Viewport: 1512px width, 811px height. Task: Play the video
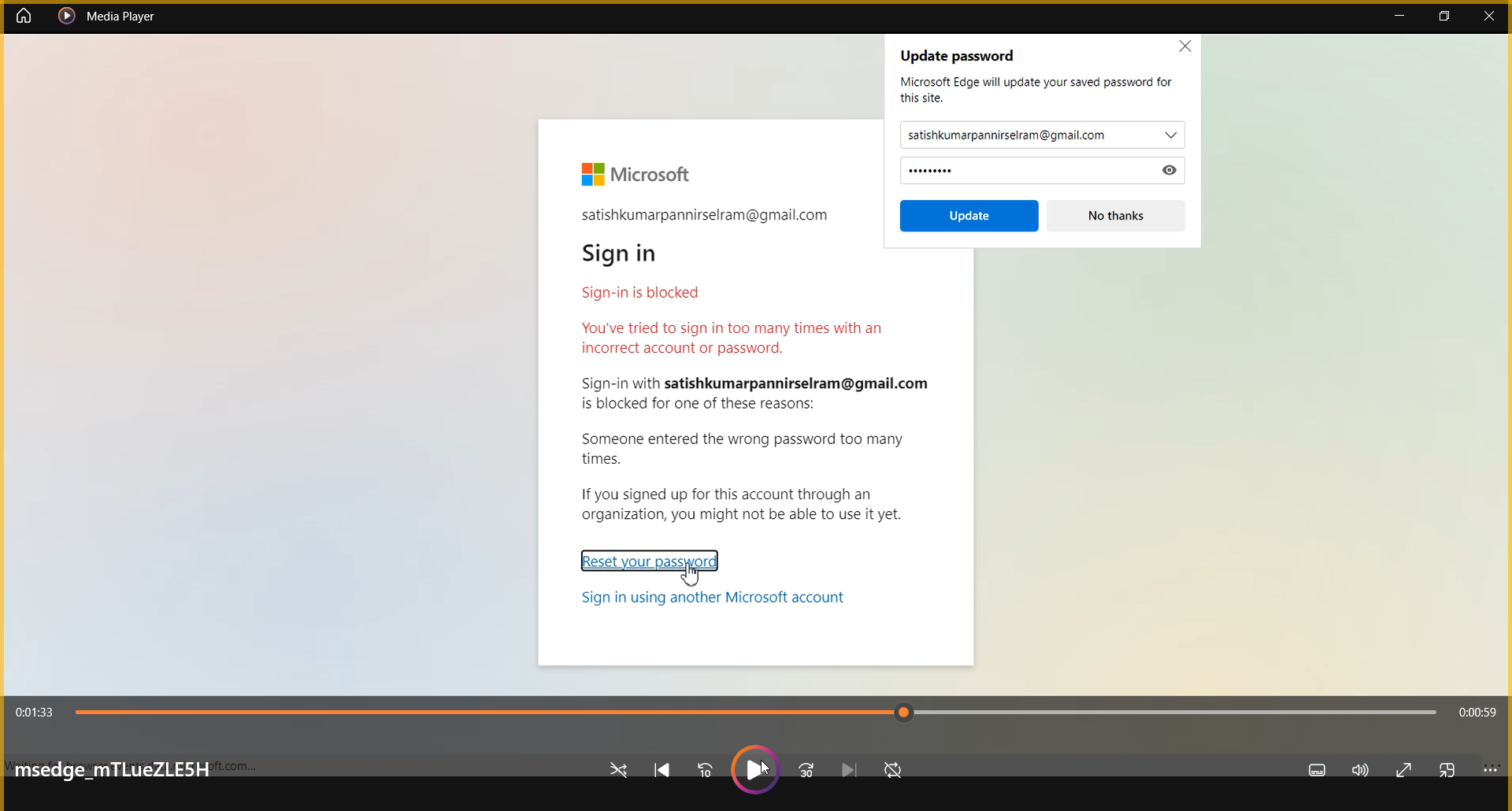[755, 769]
